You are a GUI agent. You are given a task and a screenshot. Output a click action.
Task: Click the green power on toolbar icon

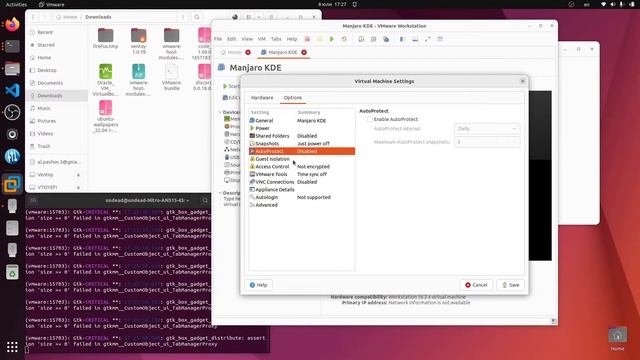[332, 39]
